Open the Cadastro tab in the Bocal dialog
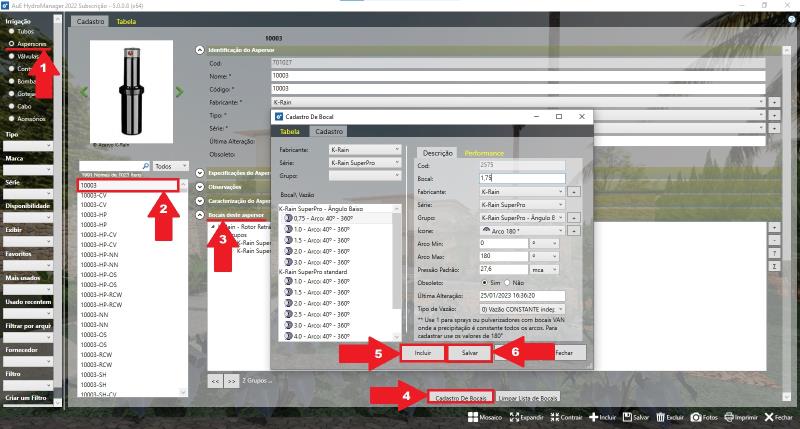 (329, 131)
